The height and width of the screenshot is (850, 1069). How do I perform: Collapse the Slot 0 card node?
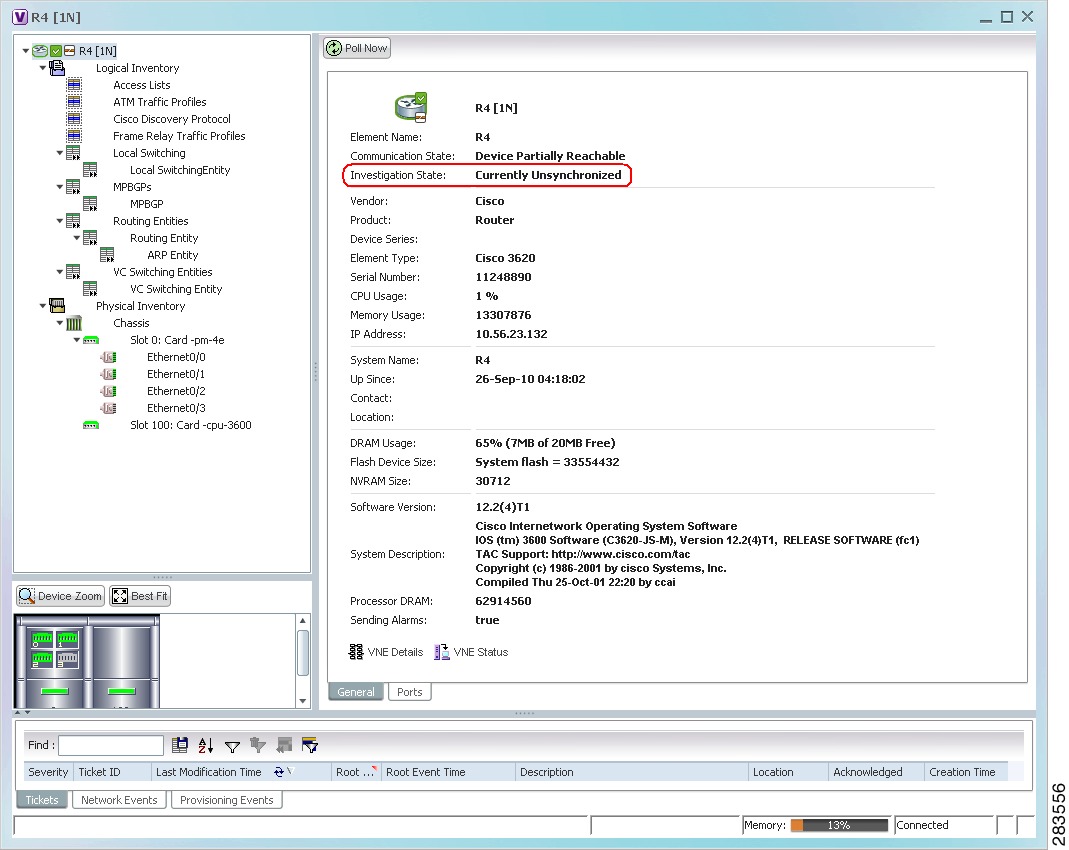pyautogui.click(x=77, y=340)
